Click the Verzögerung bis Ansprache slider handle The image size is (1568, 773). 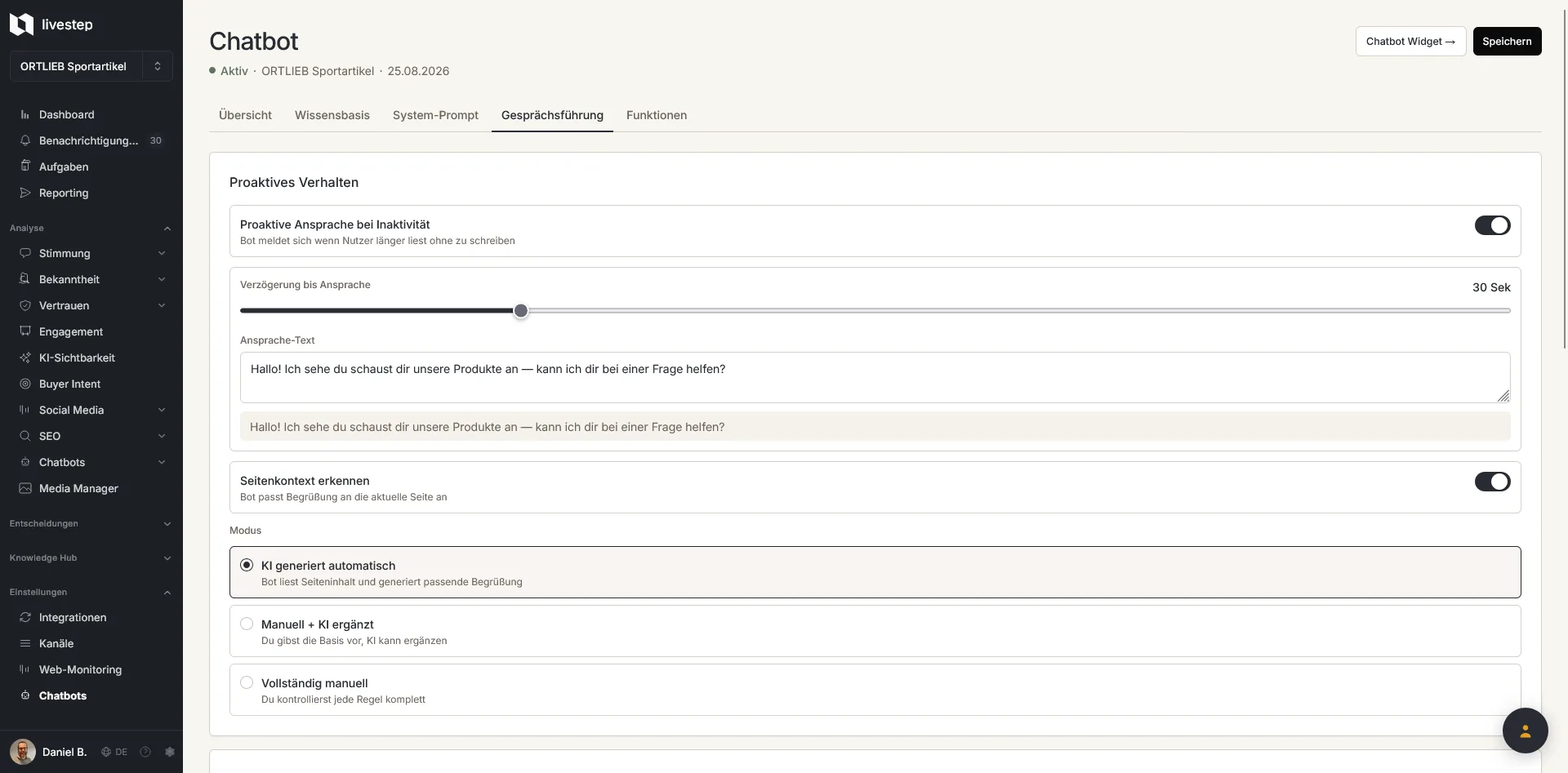click(521, 311)
